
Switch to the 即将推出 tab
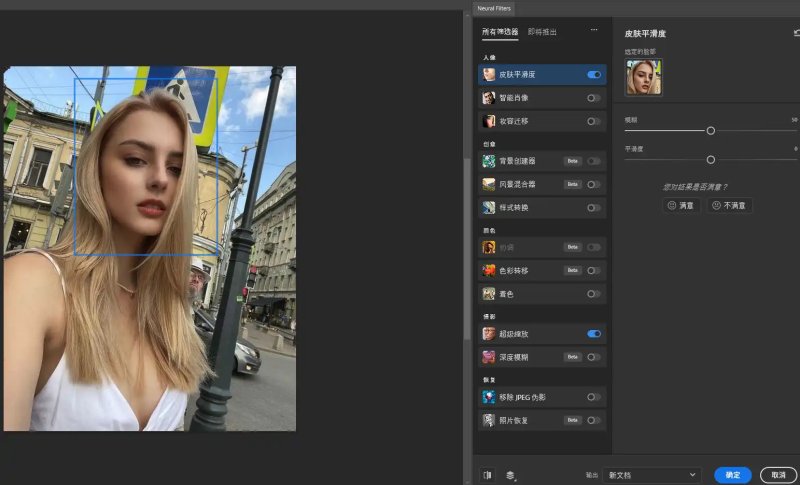point(542,32)
